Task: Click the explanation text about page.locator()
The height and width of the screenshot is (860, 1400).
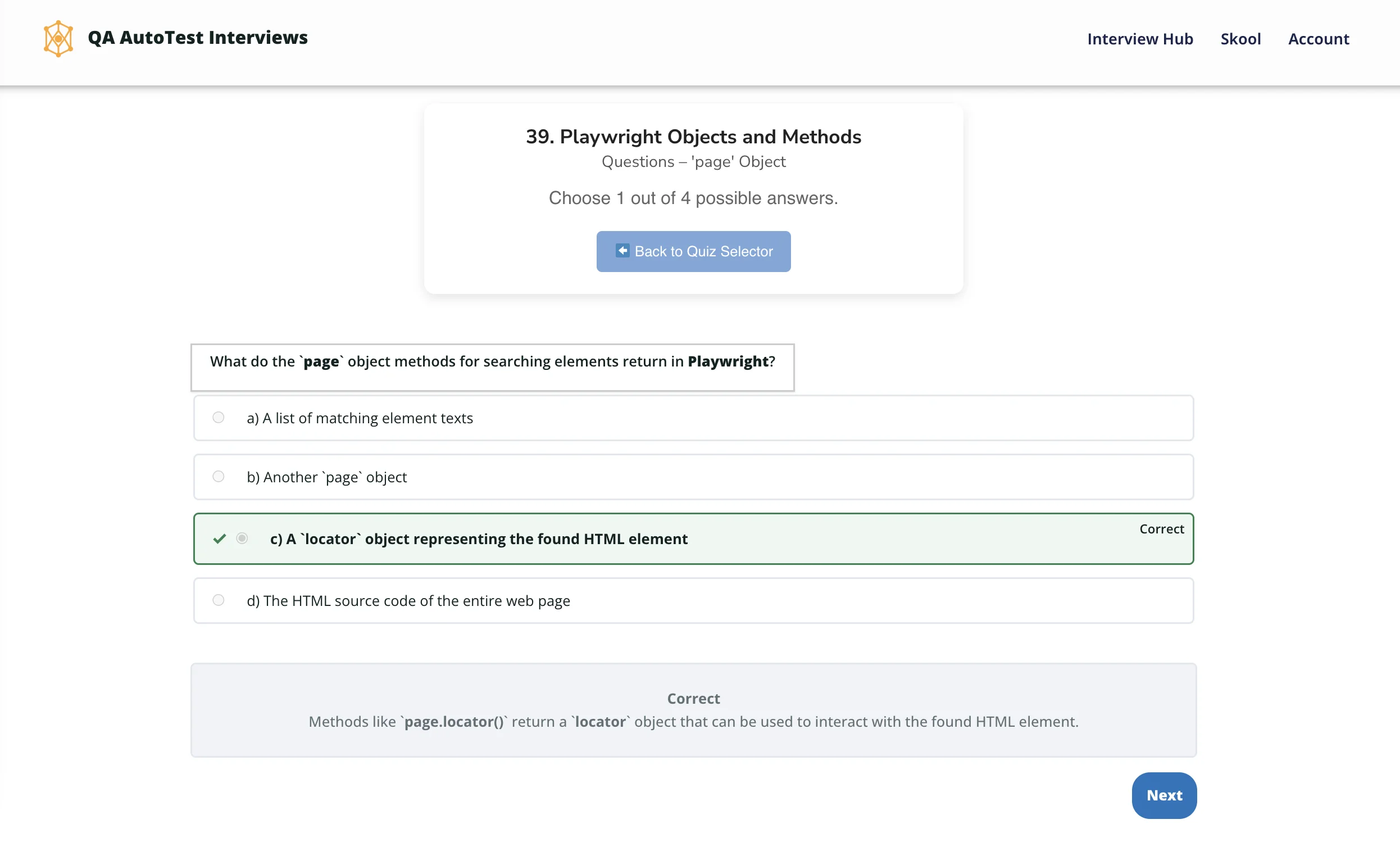Action: [693, 722]
